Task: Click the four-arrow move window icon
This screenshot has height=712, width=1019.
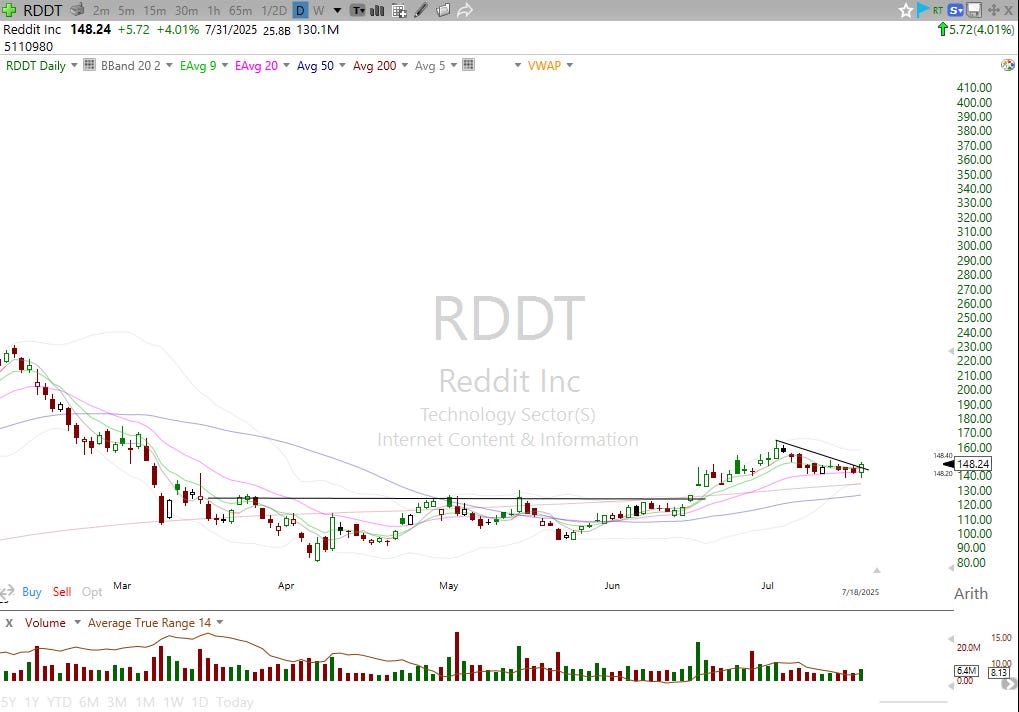Action: tap(993, 10)
